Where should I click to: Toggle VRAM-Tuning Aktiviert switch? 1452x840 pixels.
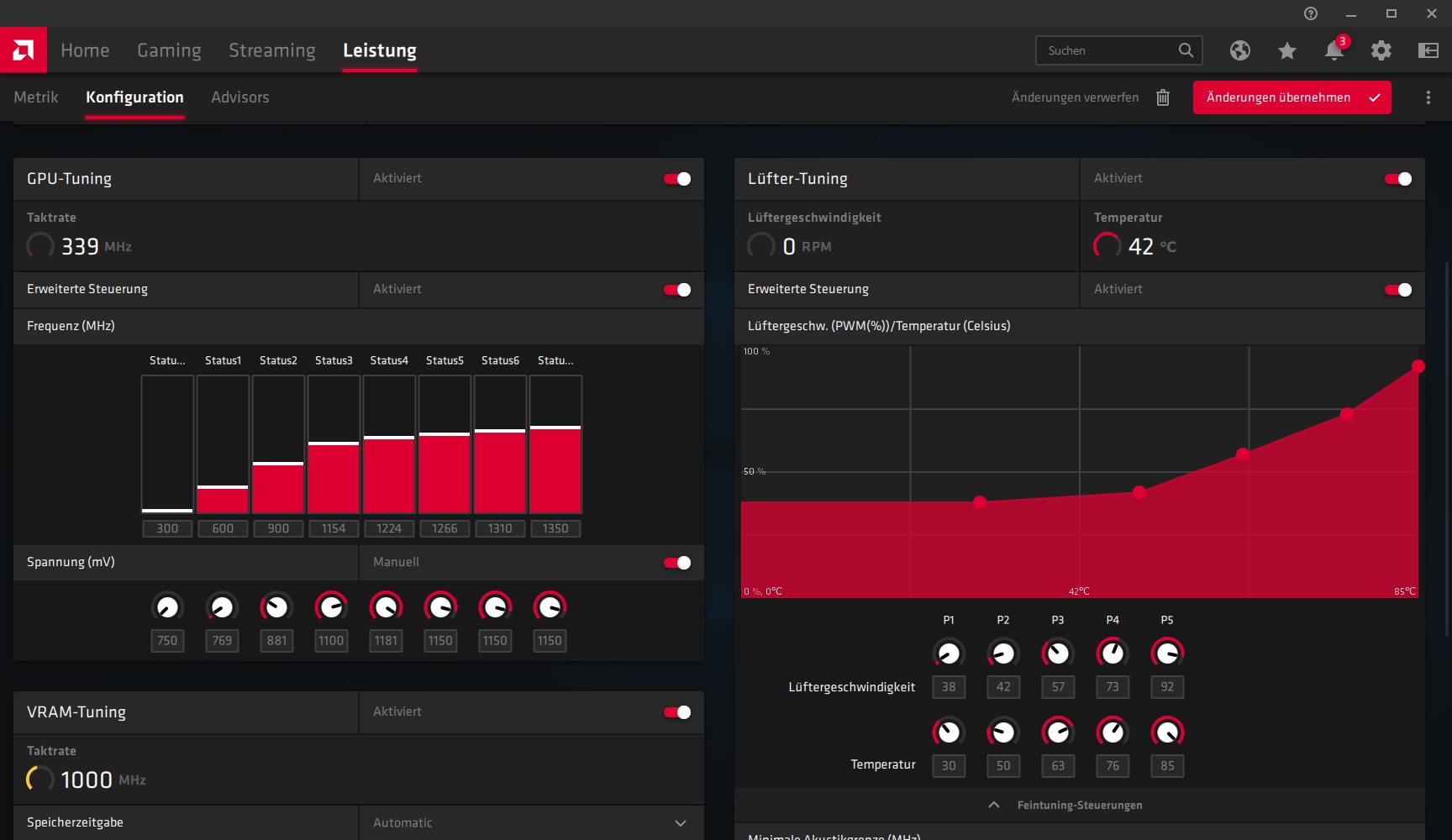(x=677, y=712)
